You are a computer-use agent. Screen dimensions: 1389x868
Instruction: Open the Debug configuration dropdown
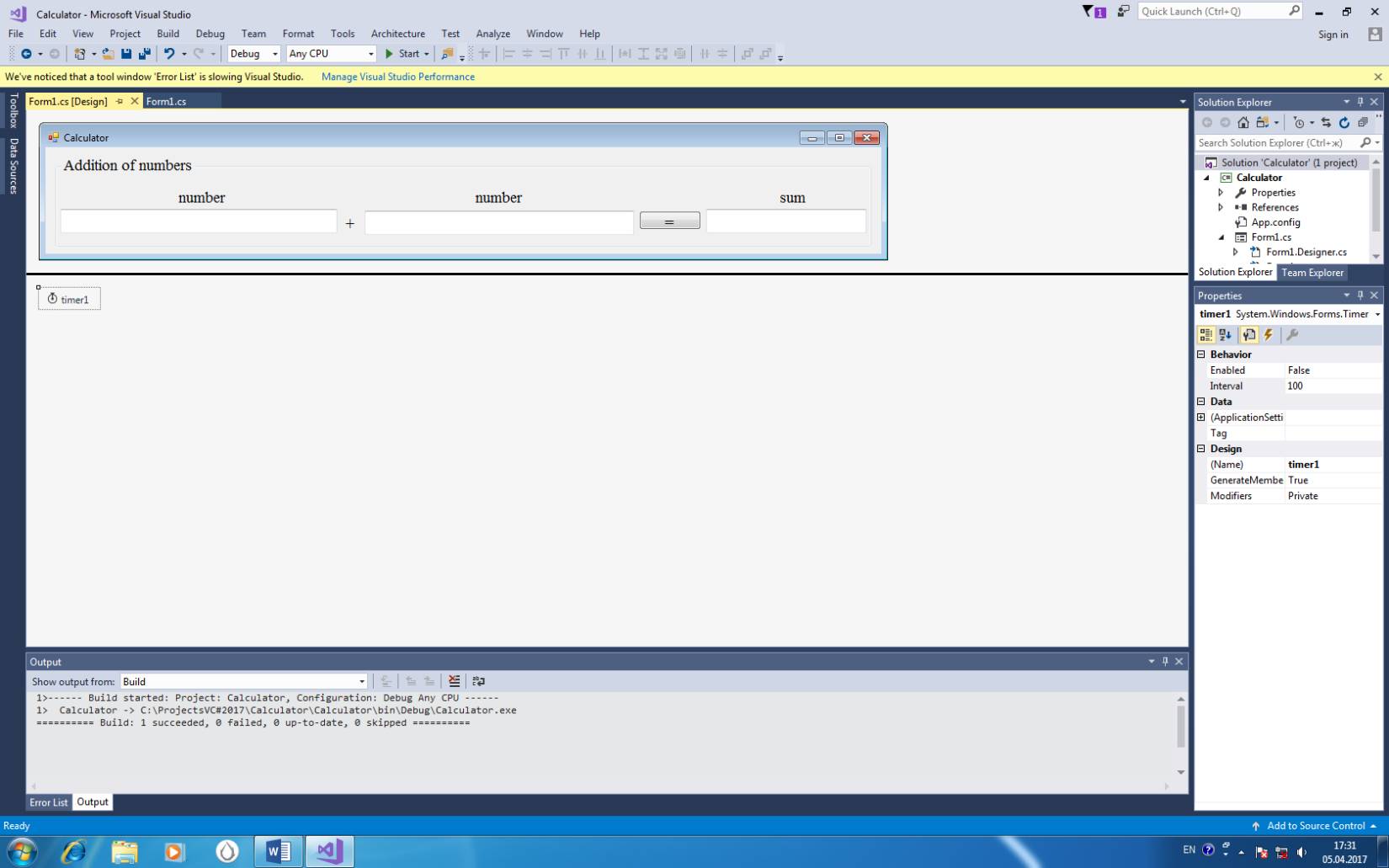[253, 54]
